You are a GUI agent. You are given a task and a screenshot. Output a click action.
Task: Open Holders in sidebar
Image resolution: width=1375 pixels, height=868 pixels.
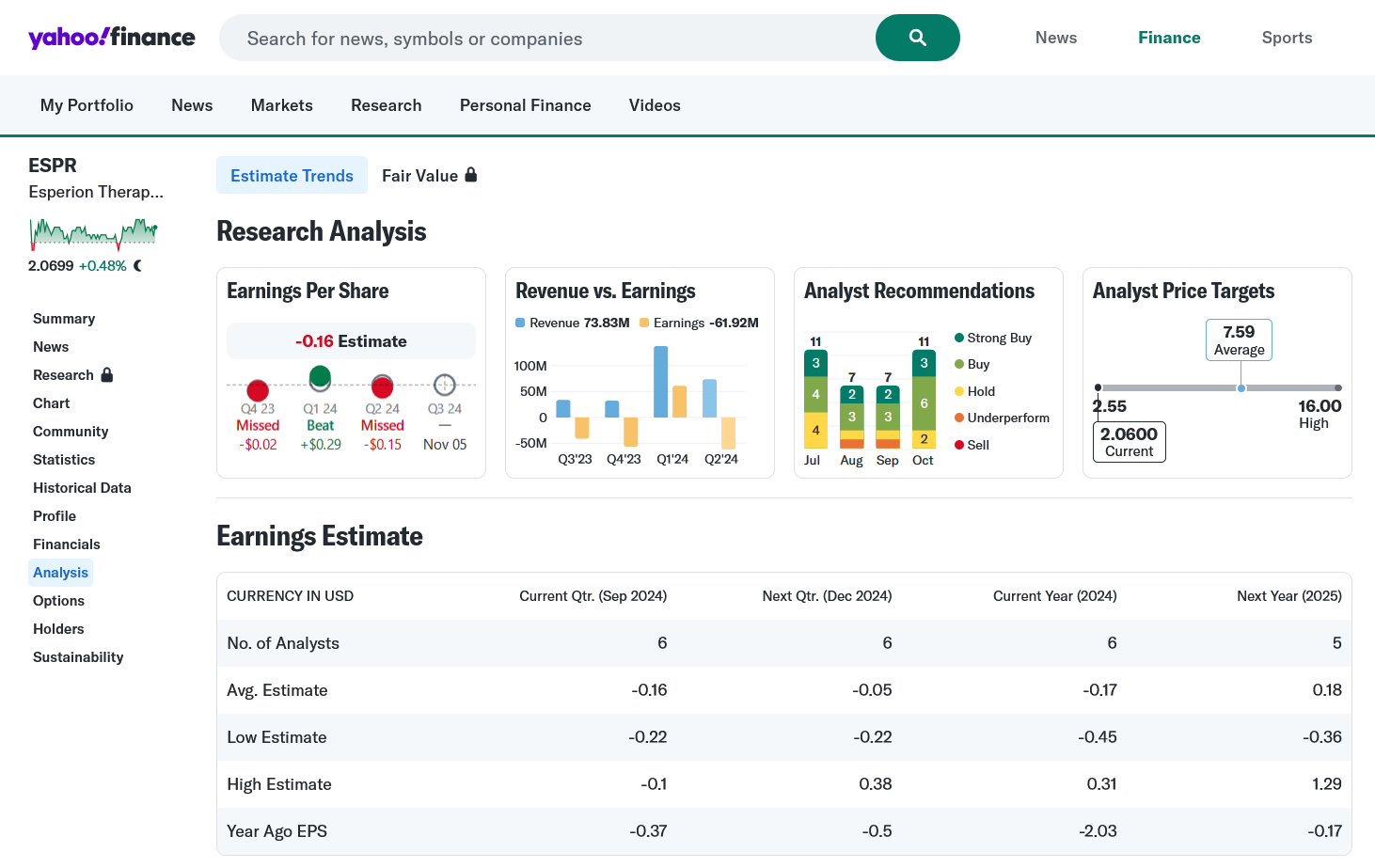point(58,629)
